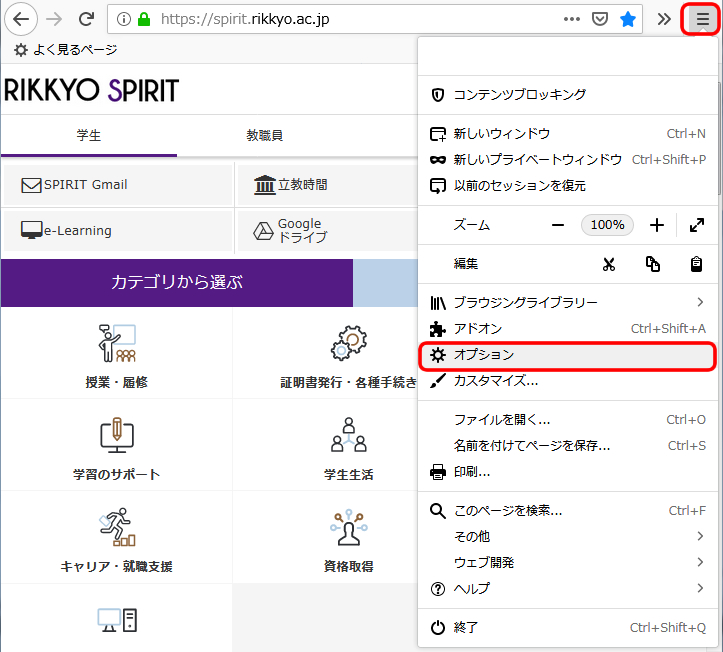Open the Google ドライブ link

click(x=327, y=230)
